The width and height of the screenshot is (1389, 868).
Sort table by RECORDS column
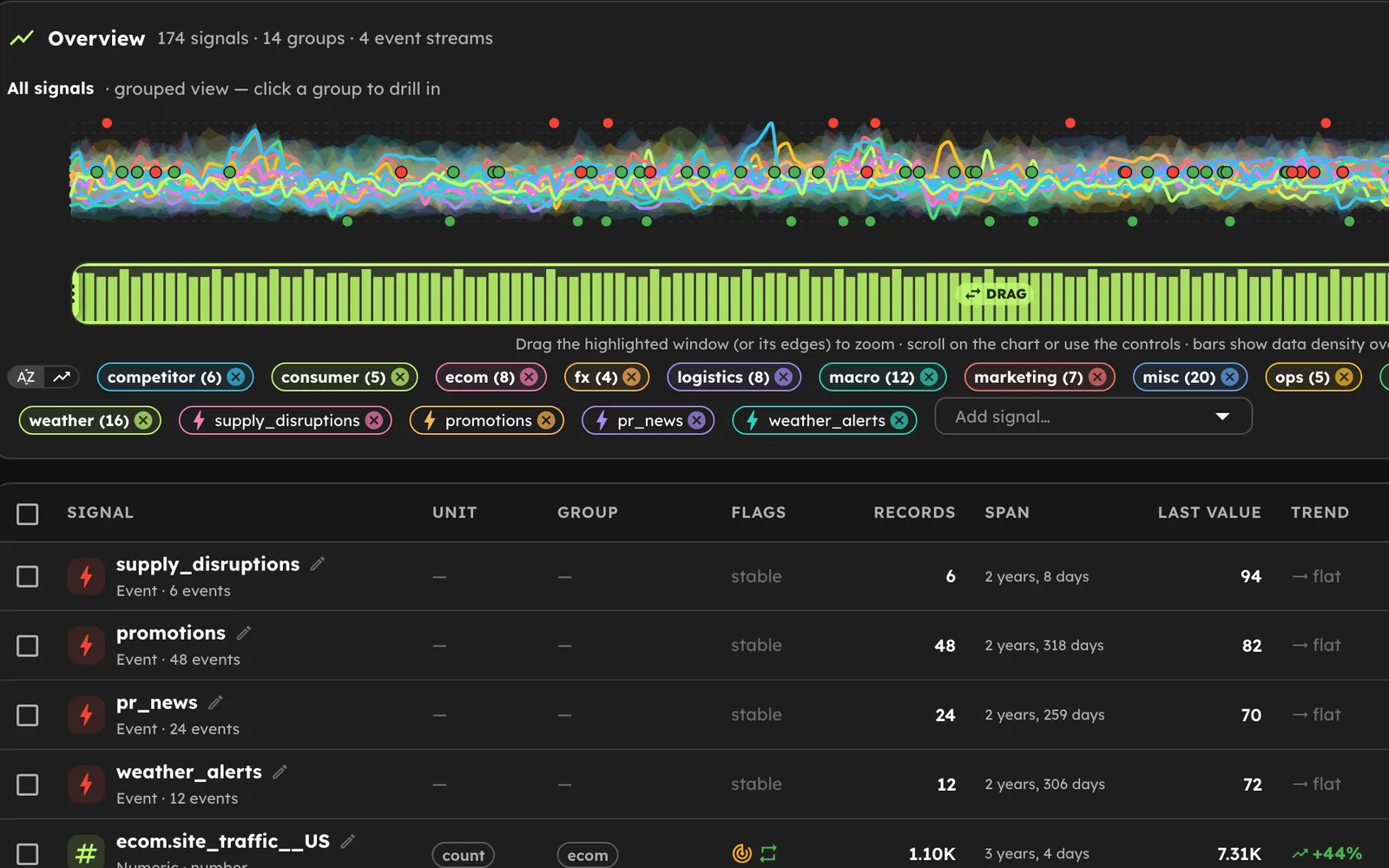tap(914, 512)
